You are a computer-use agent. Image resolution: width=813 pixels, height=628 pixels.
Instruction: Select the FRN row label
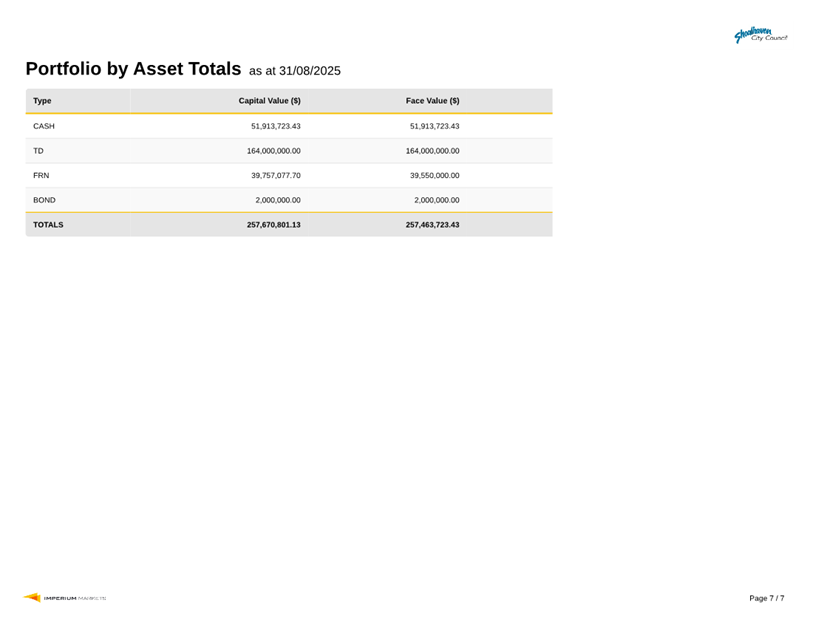coord(42,175)
